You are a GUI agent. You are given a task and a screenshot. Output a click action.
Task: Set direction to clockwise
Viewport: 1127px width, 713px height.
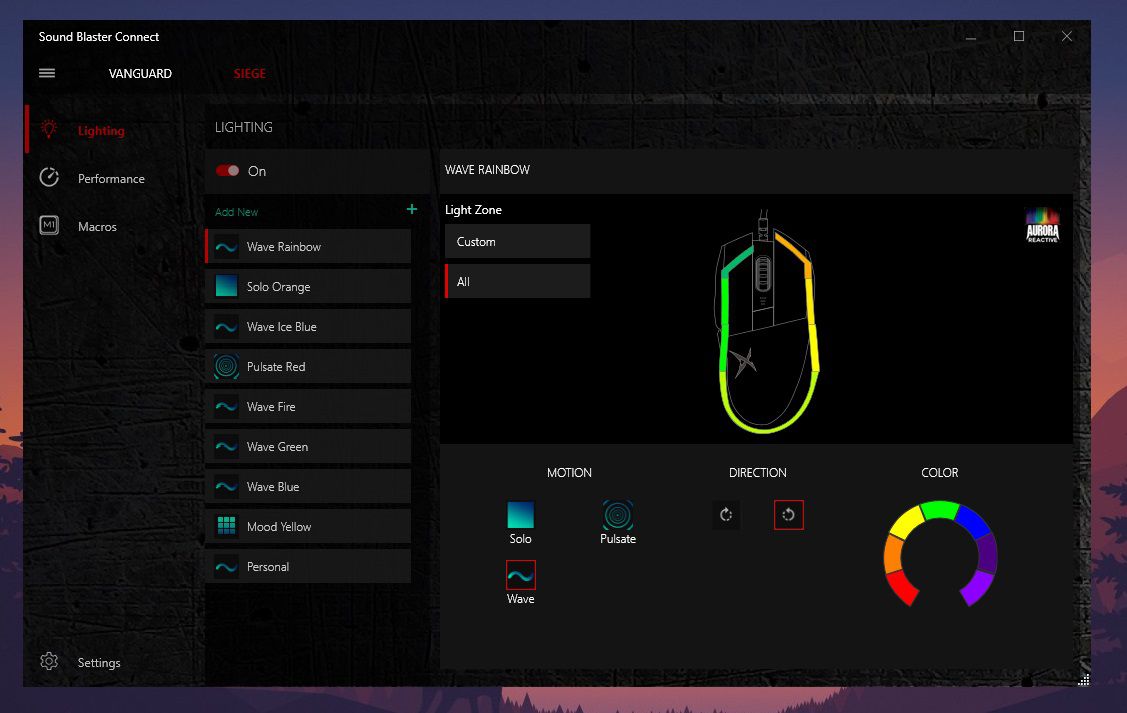tap(726, 515)
